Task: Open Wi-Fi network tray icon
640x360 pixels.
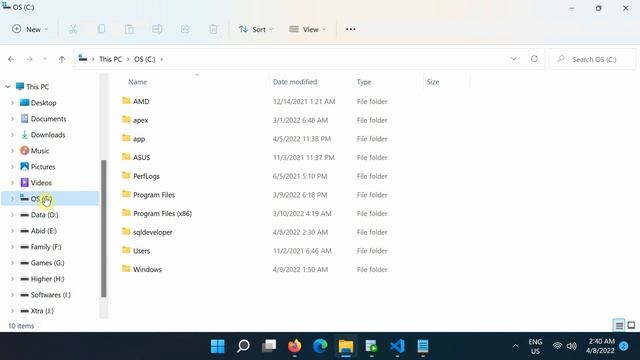Action: click(x=557, y=346)
